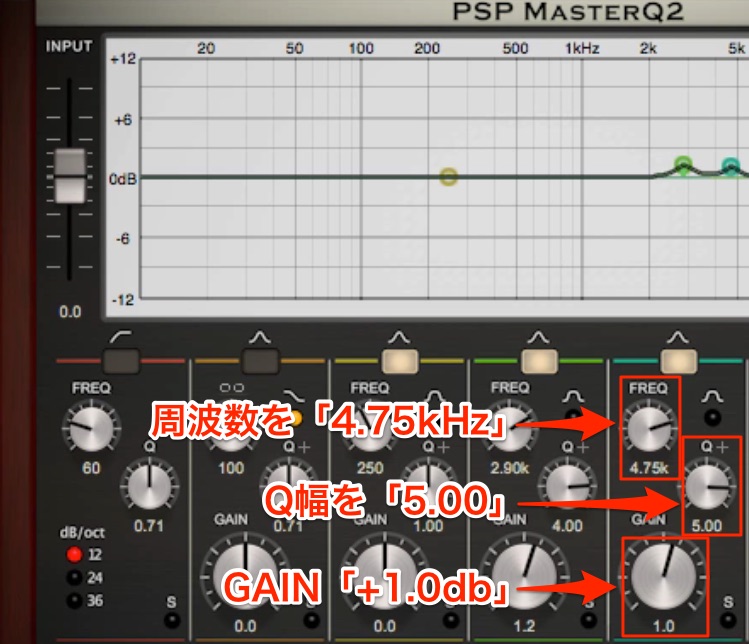Click the 60 frequency value readout
The height and width of the screenshot is (644, 749).
[x=91, y=467]
